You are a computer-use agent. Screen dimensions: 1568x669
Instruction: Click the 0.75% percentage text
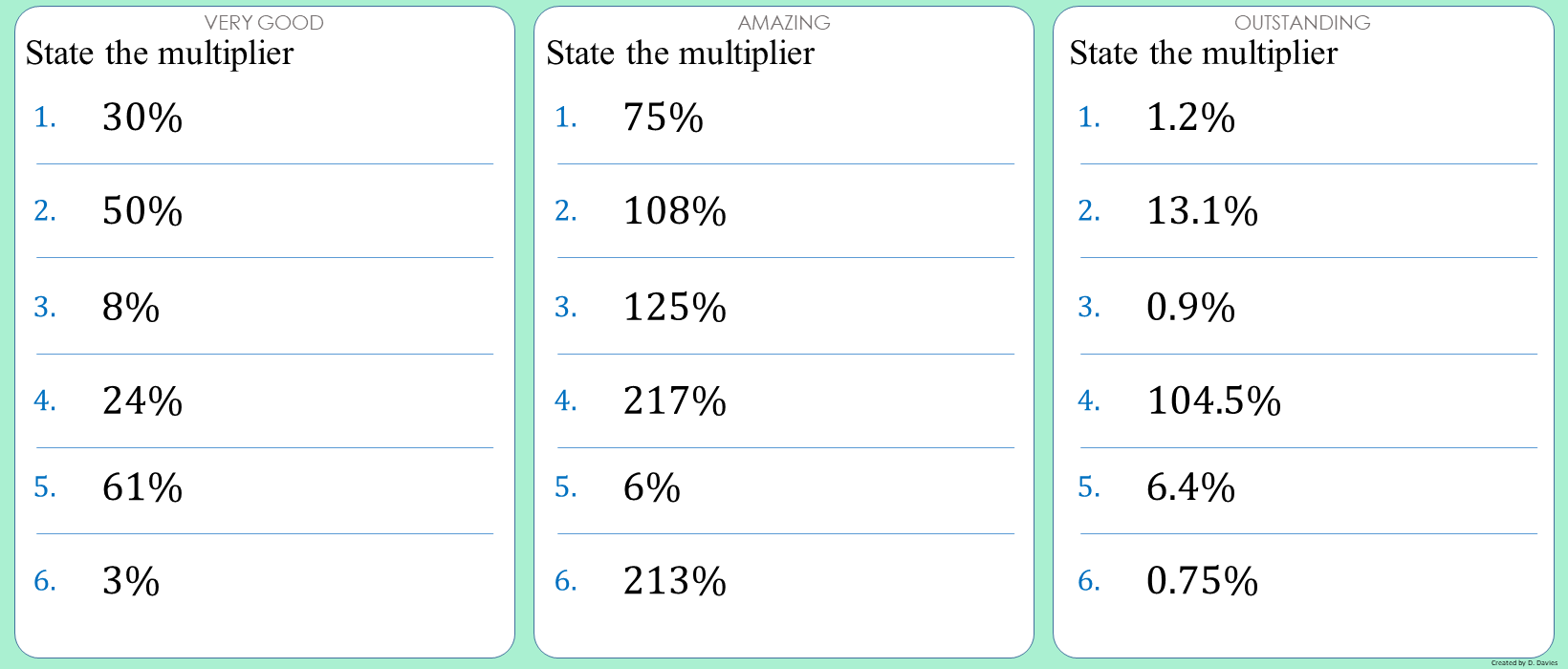pyautogui.click(x=1202, y=581)
